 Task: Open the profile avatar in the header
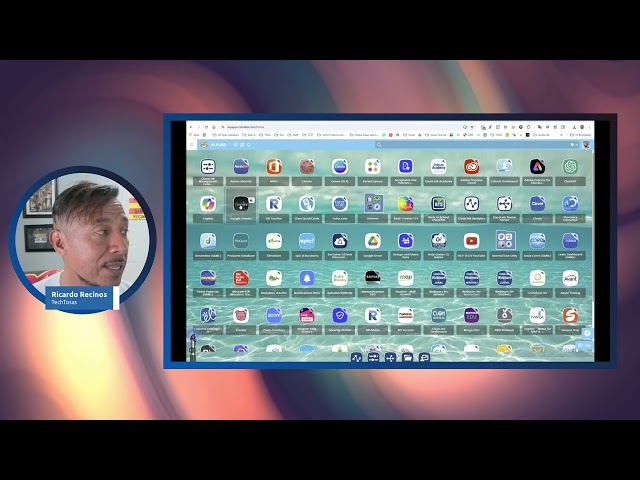click(x=587, y=144)
